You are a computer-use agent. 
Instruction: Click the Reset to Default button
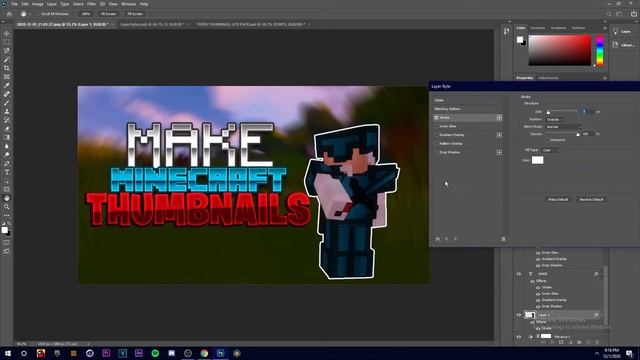[x=591, y=199]
